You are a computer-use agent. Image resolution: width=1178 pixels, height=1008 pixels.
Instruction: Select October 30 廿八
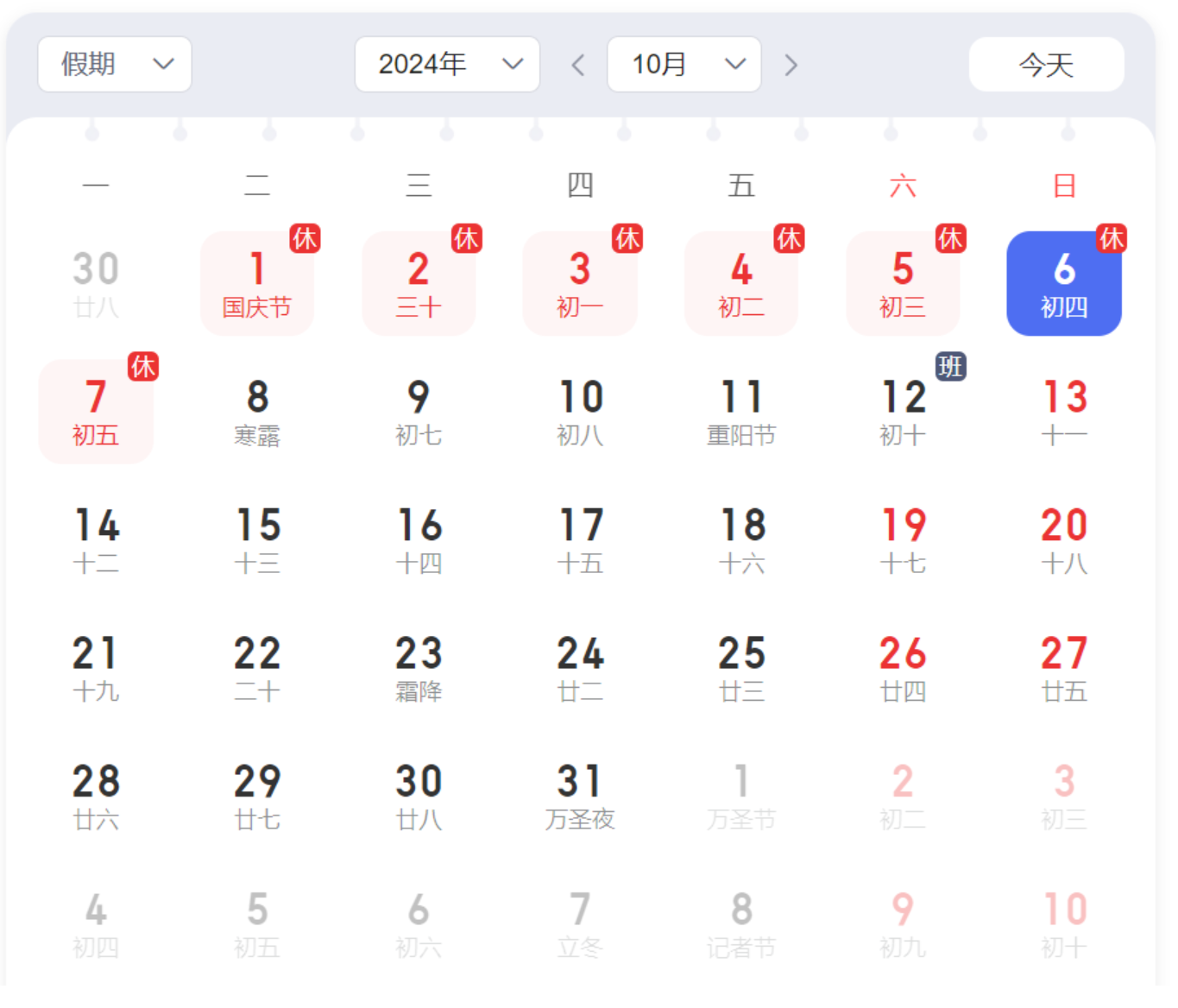[419, 797]
